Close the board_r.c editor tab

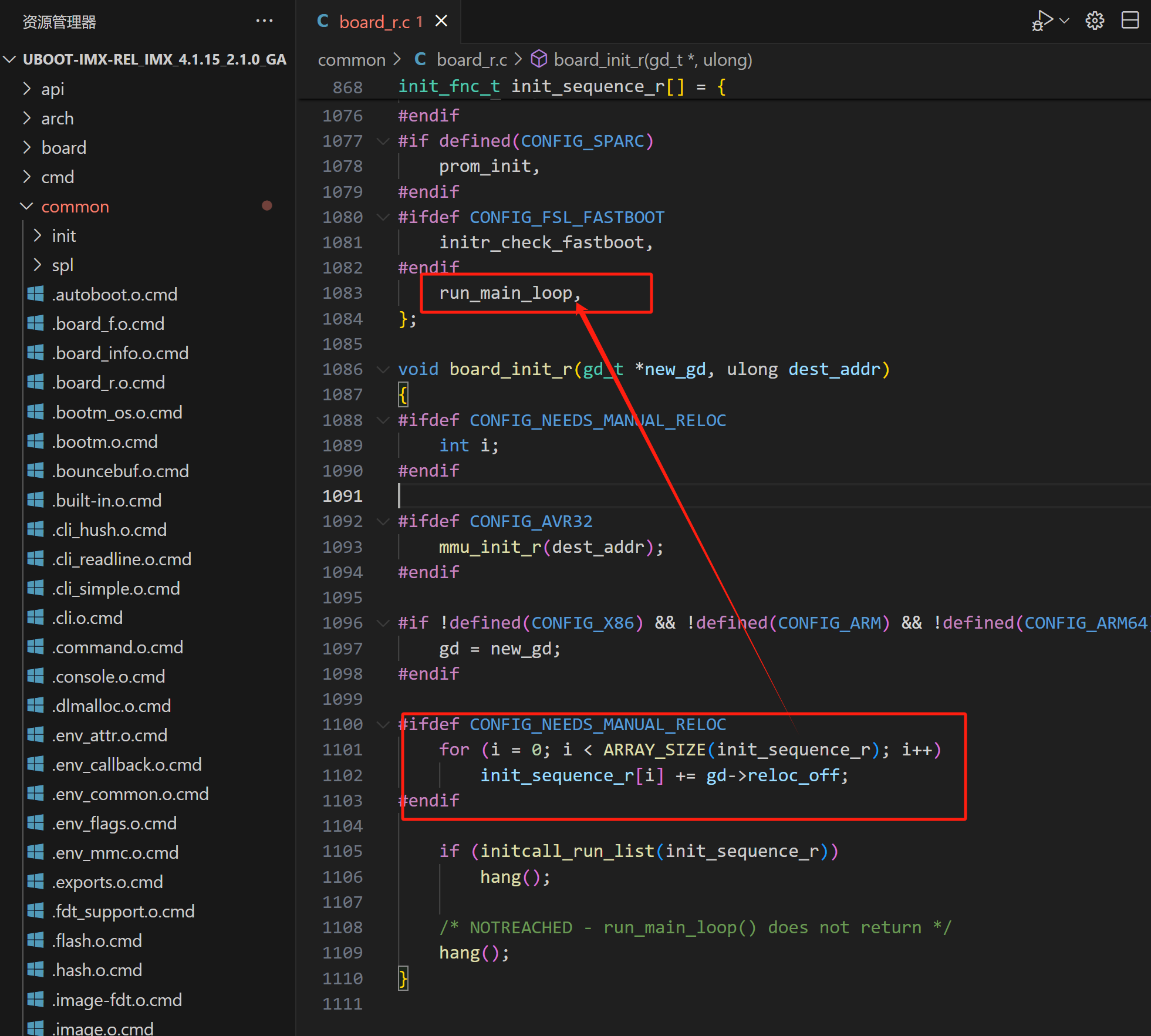[x=441, y=21]
